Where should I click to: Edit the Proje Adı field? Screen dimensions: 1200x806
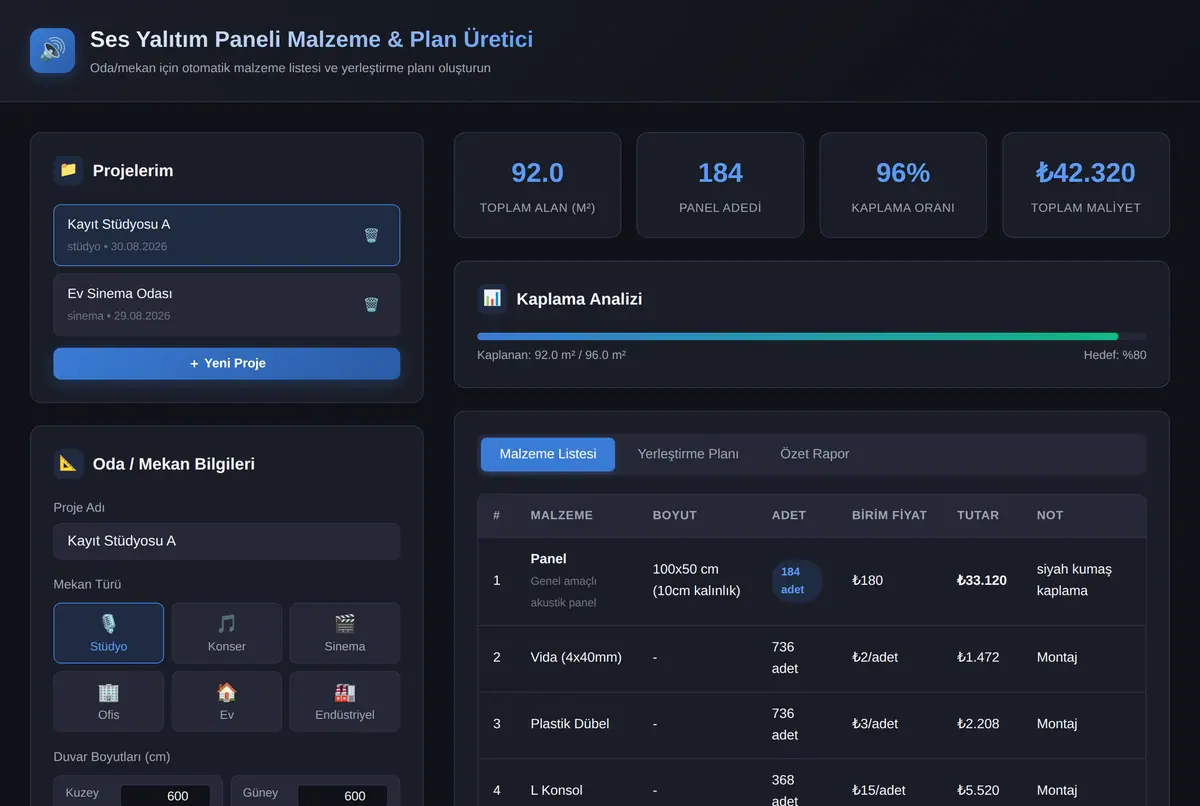click(x=227, y=541)
